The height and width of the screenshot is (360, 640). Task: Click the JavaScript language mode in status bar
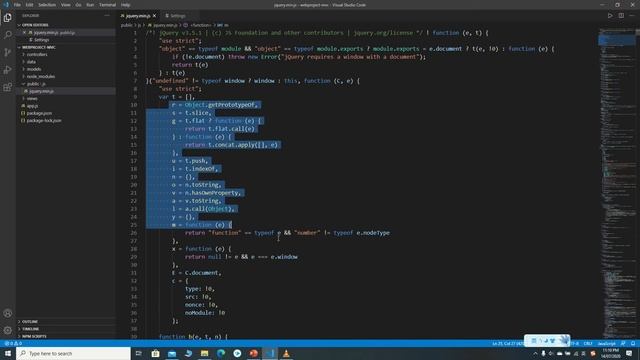point(607,344)
